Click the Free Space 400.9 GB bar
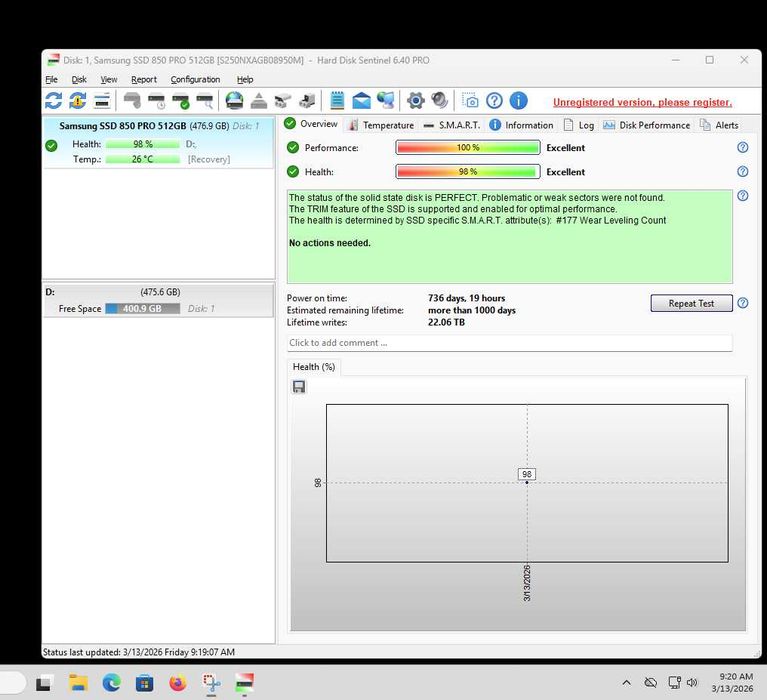The height and width of the screenshot is (700, 767). tap(142, 309)
